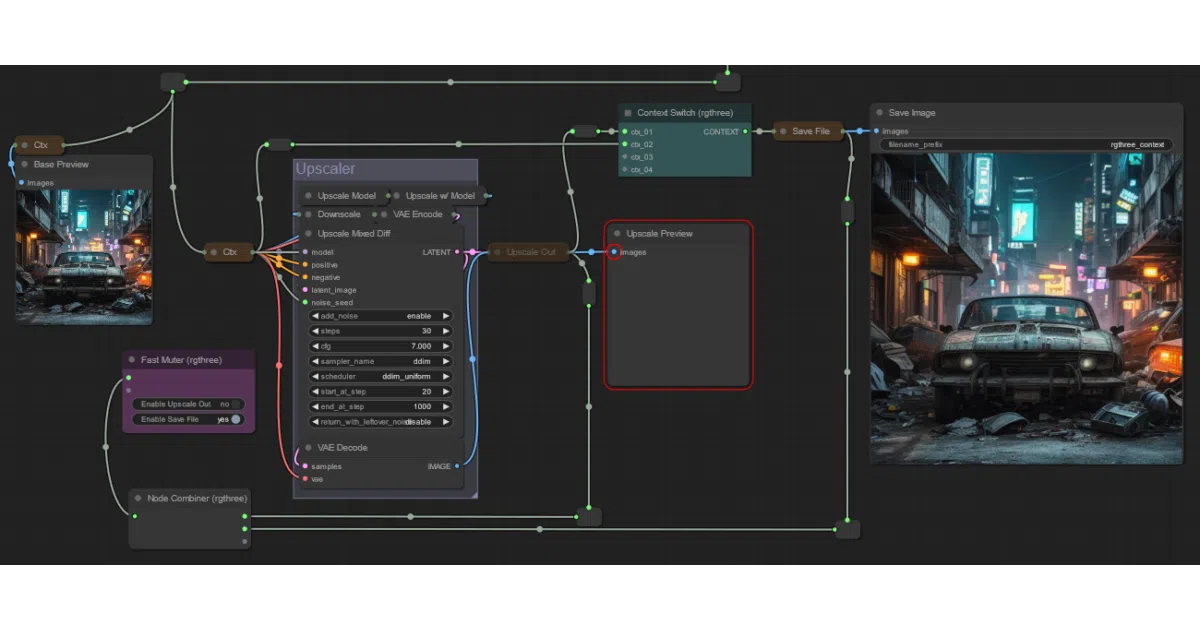
Task: Click the images input port on Upscale Preview
Action: [x=614, y=252]
